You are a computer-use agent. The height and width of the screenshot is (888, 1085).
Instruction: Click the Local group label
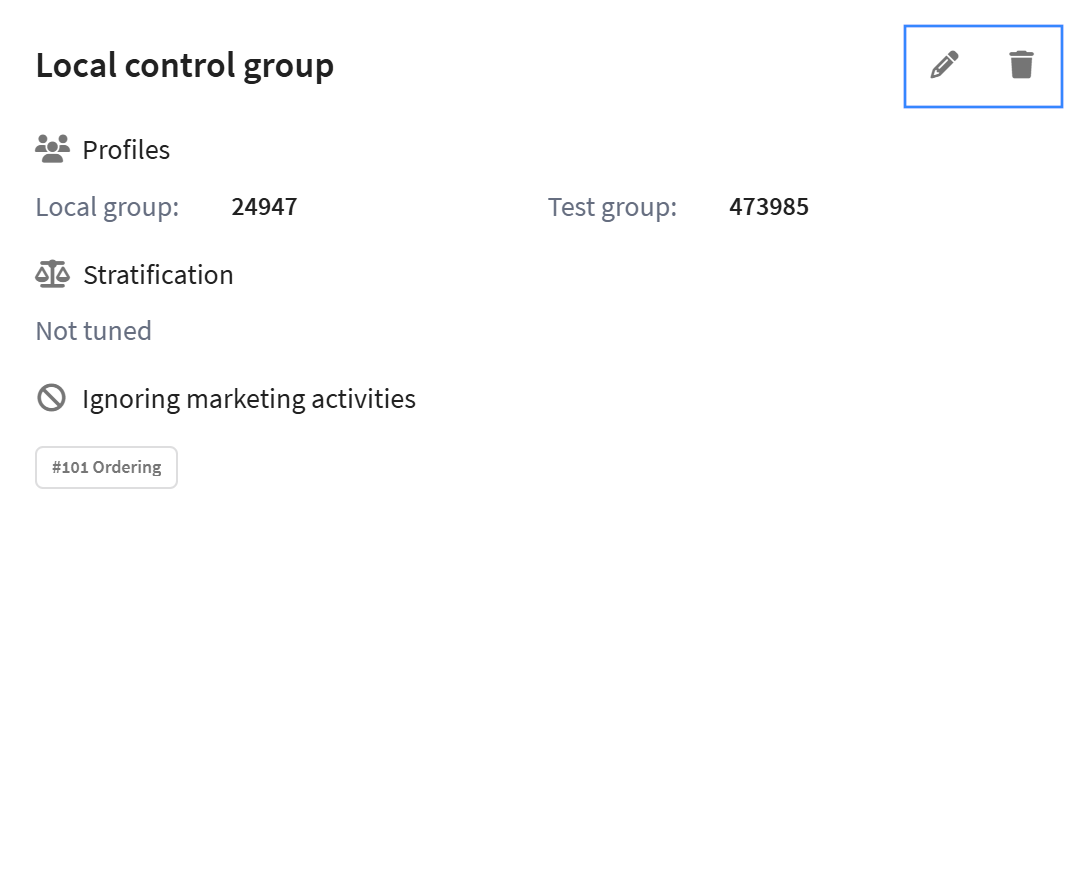tap(107, 207)
